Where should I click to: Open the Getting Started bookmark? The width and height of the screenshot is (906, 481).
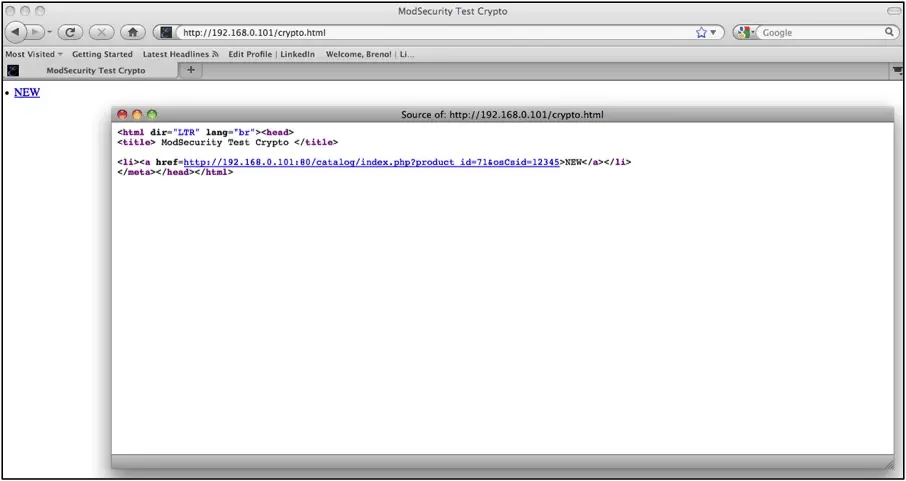pyautogui.click(x=102, y=54)
